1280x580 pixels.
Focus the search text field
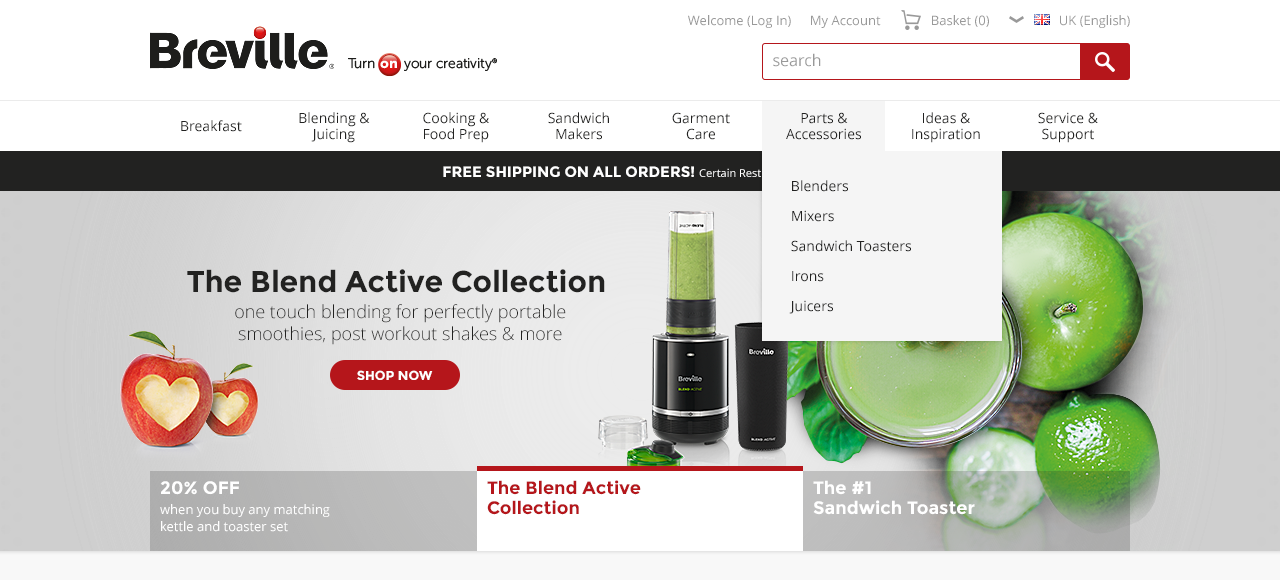(x=921, y=61)
